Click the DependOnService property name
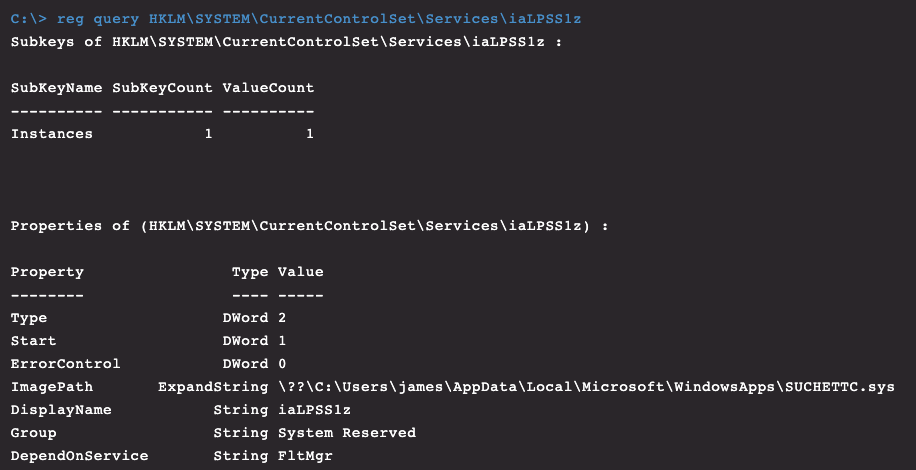 [x=79, y=456]
